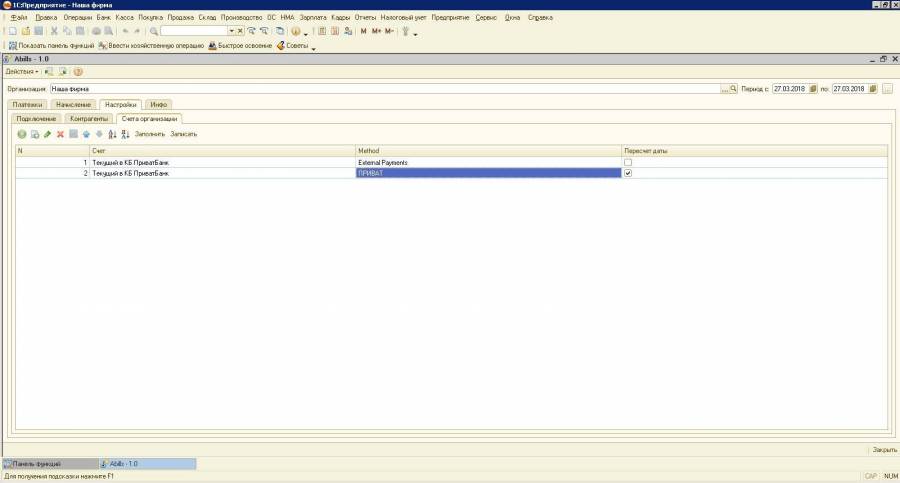Image resolution: width=900 pixels, height=483 pixels.
Task: Click in the Организация input field
Action: tap(385, 89)
